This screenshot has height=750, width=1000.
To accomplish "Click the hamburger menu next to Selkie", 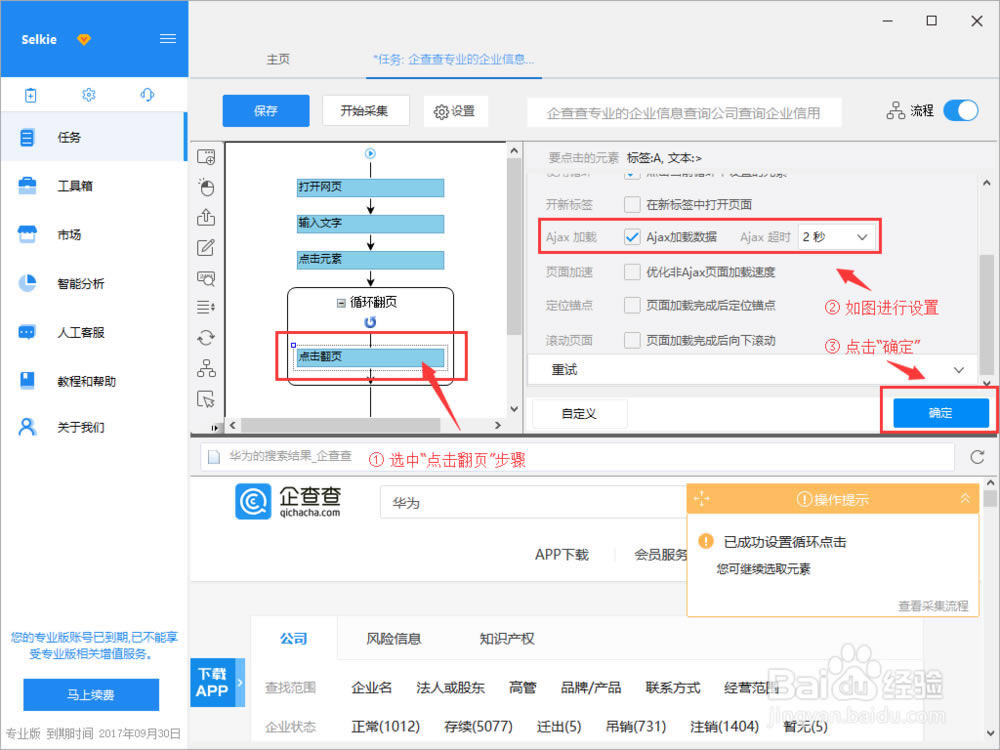I will [167, 39].
